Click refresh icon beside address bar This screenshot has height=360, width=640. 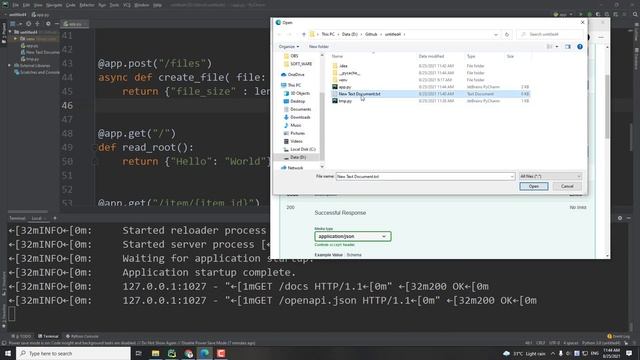(x=507, y=35)
